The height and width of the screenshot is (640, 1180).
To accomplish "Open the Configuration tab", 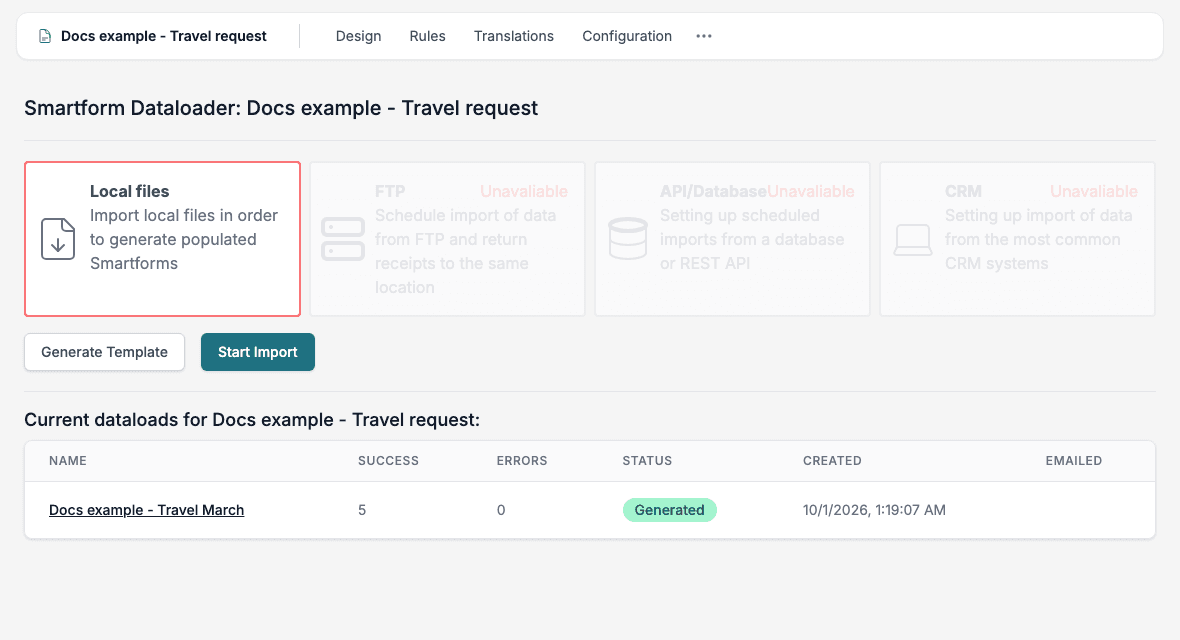I will pyautogui.click(x=627, y=36).
